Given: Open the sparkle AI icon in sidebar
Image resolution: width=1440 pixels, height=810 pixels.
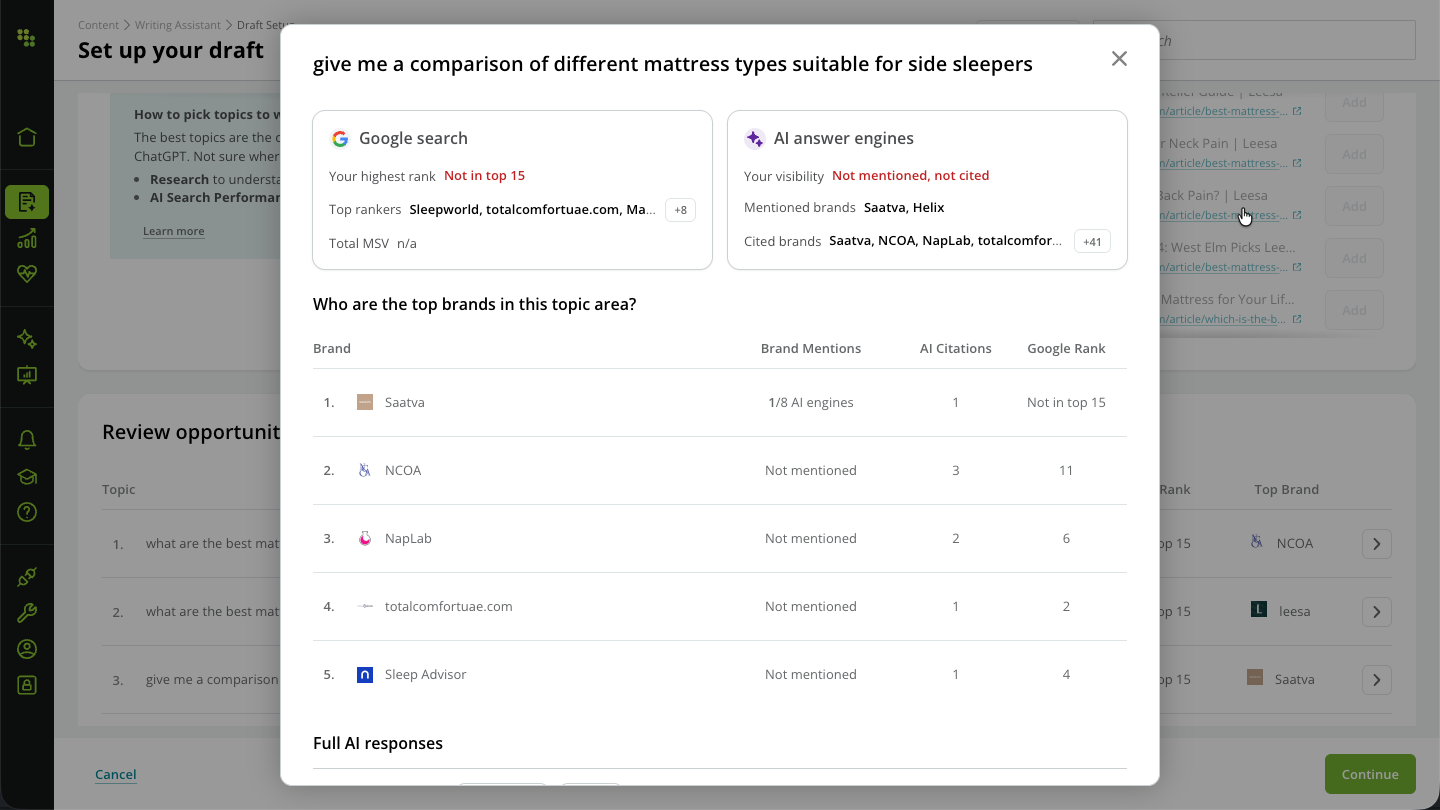Looking at the screenshot, I should point(27,340).
